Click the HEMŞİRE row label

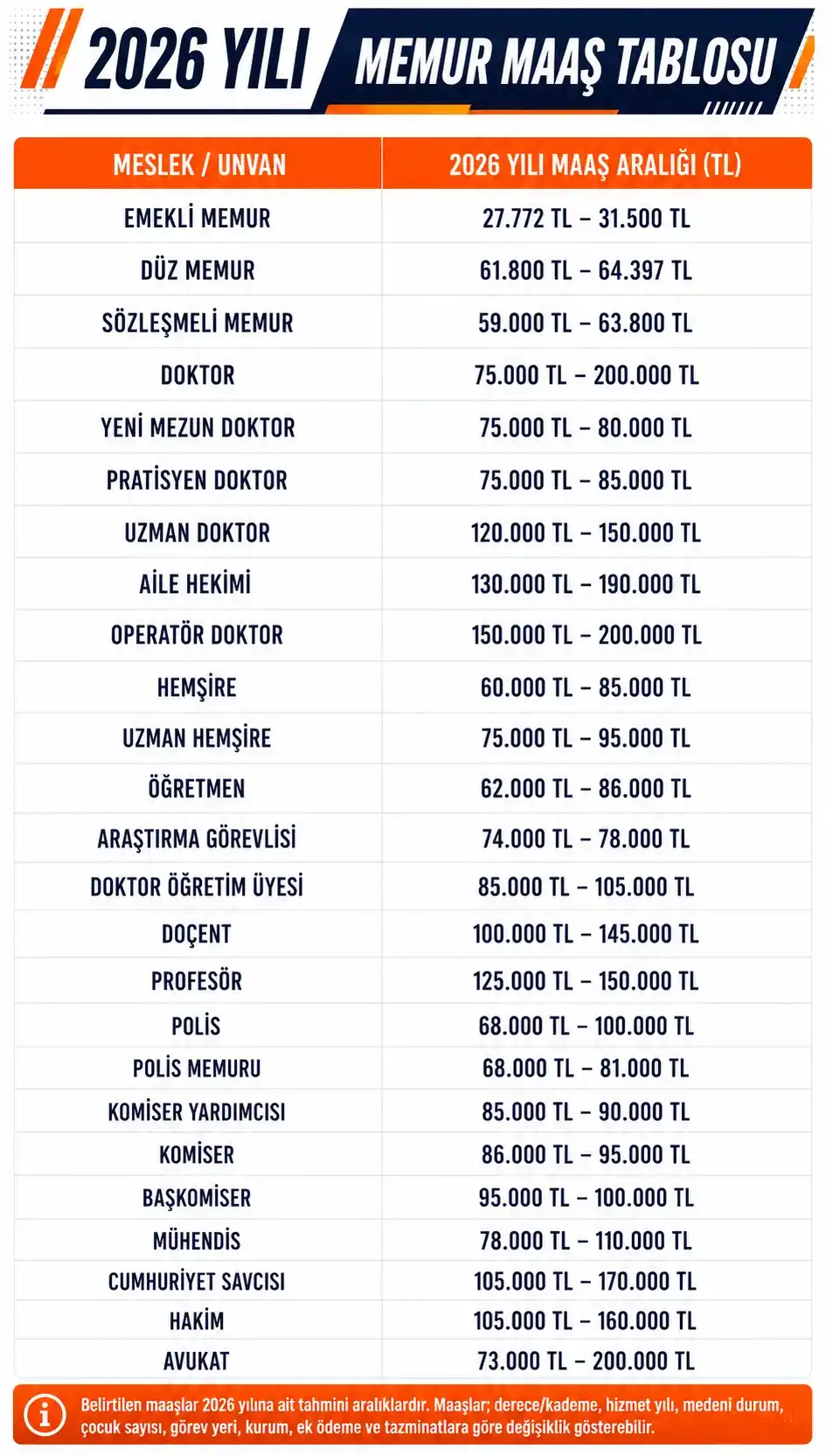pos(197,687)
